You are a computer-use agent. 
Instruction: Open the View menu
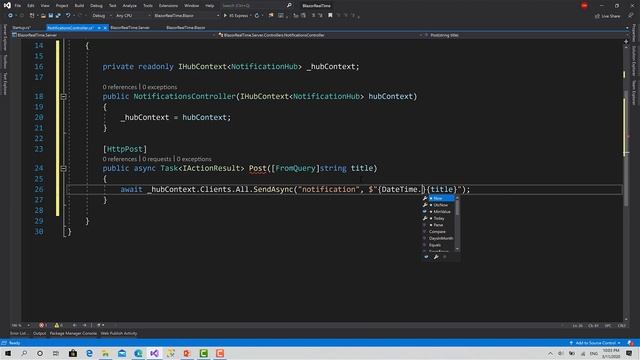point(45,6)
